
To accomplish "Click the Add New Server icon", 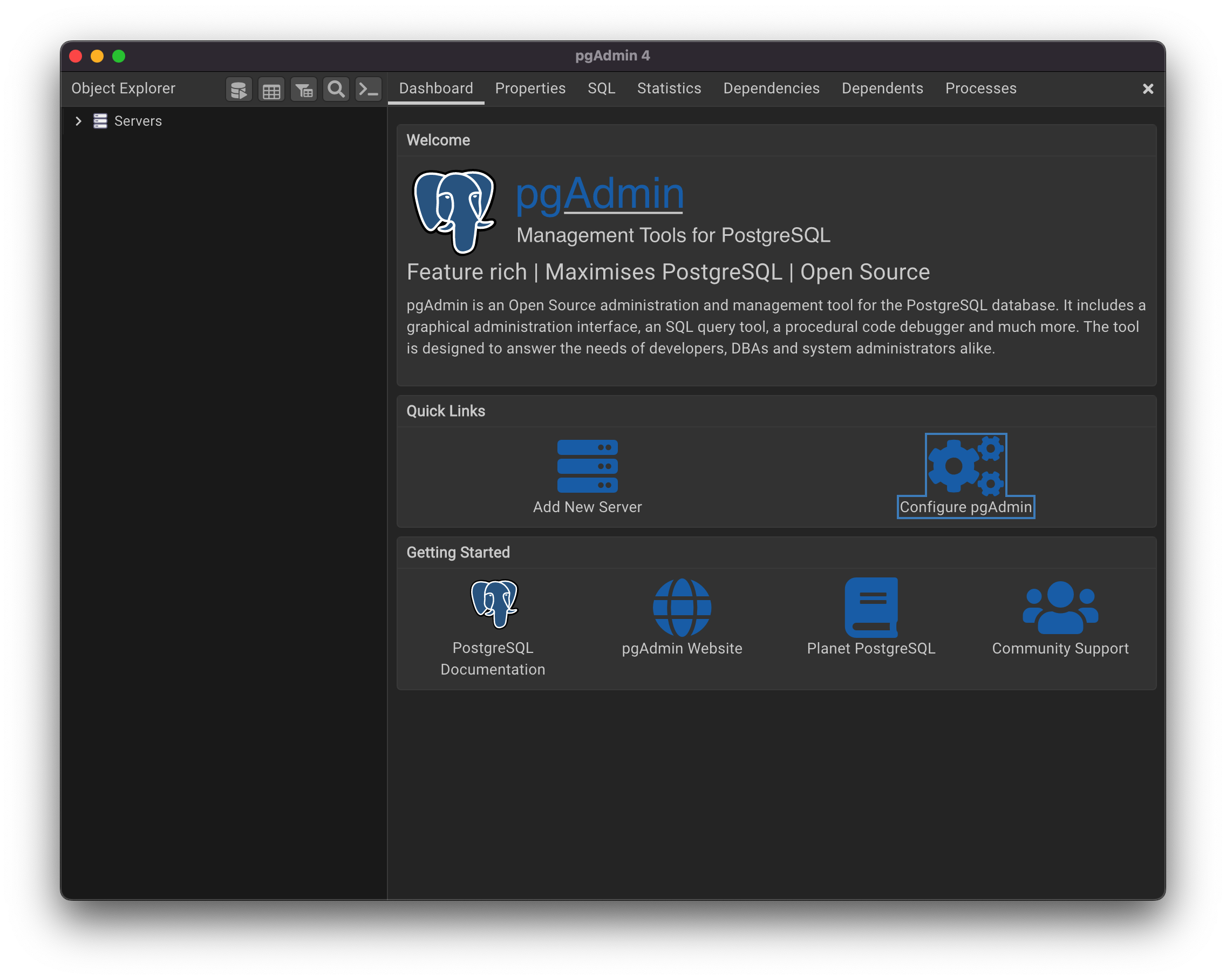I will [587, 466].
